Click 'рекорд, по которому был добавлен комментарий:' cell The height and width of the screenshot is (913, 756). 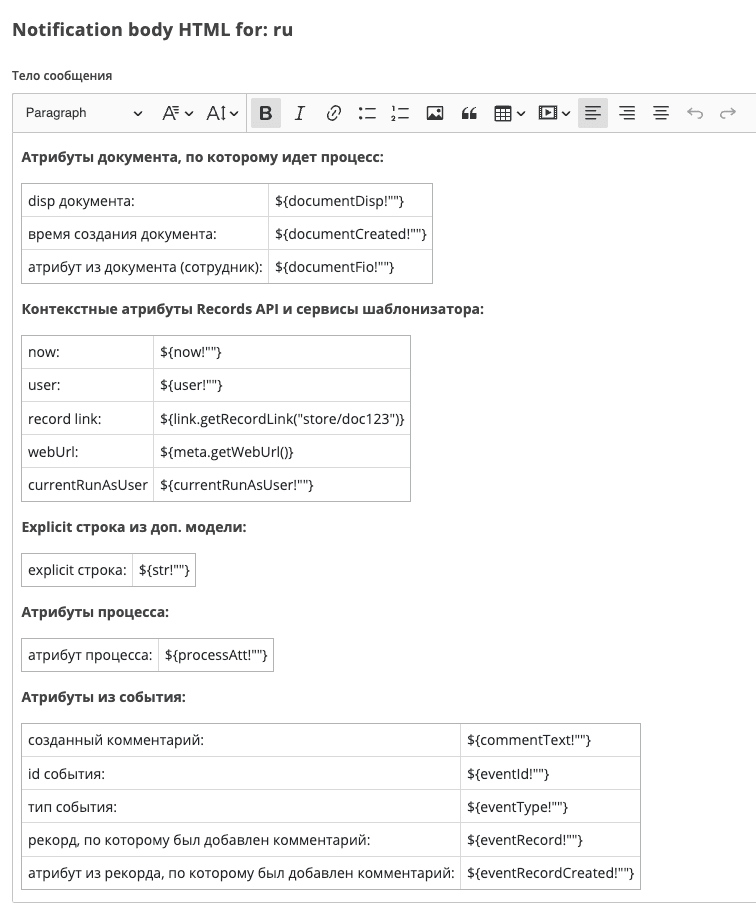coord(241,840)
